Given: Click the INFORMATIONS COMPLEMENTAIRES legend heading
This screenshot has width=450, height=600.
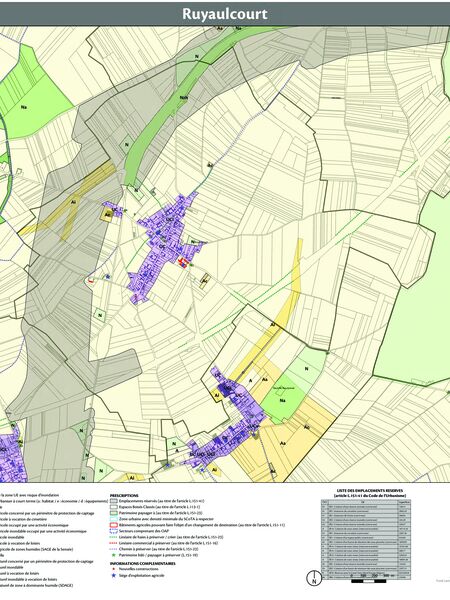Looking at the screenshot, I should coord(142,563).
